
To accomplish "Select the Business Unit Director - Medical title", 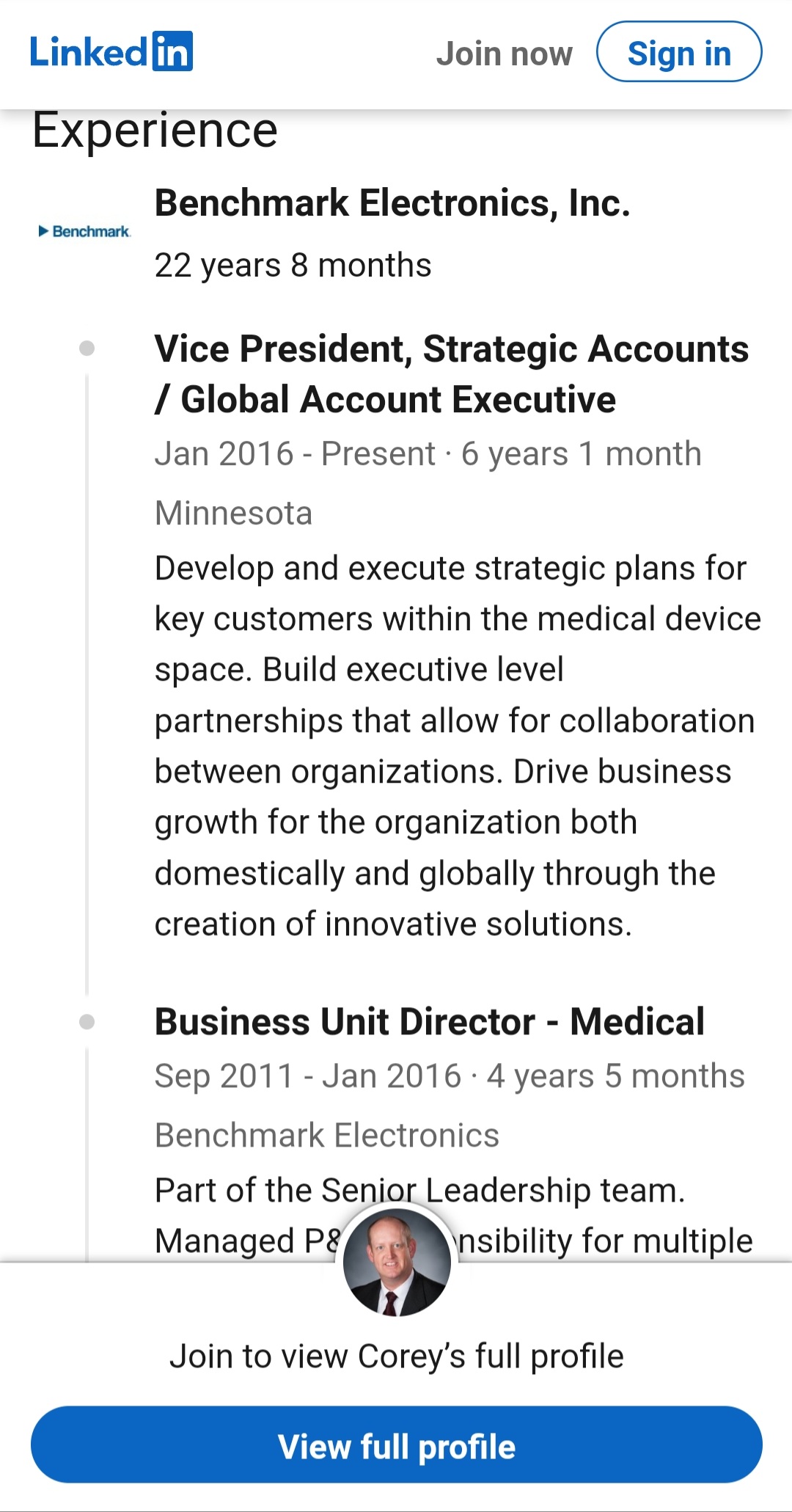I will [x=429, y=1021].
